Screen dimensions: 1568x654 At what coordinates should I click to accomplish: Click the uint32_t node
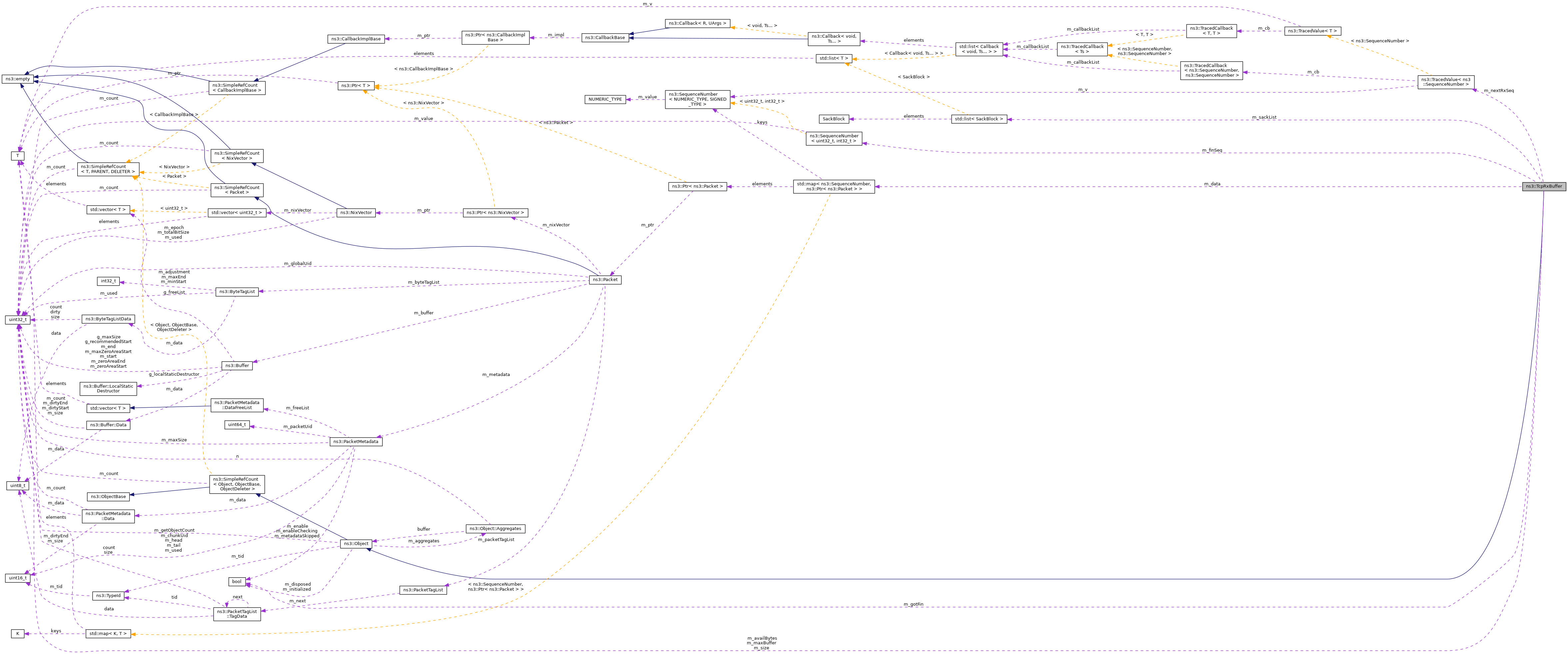[x=18, y=320]
